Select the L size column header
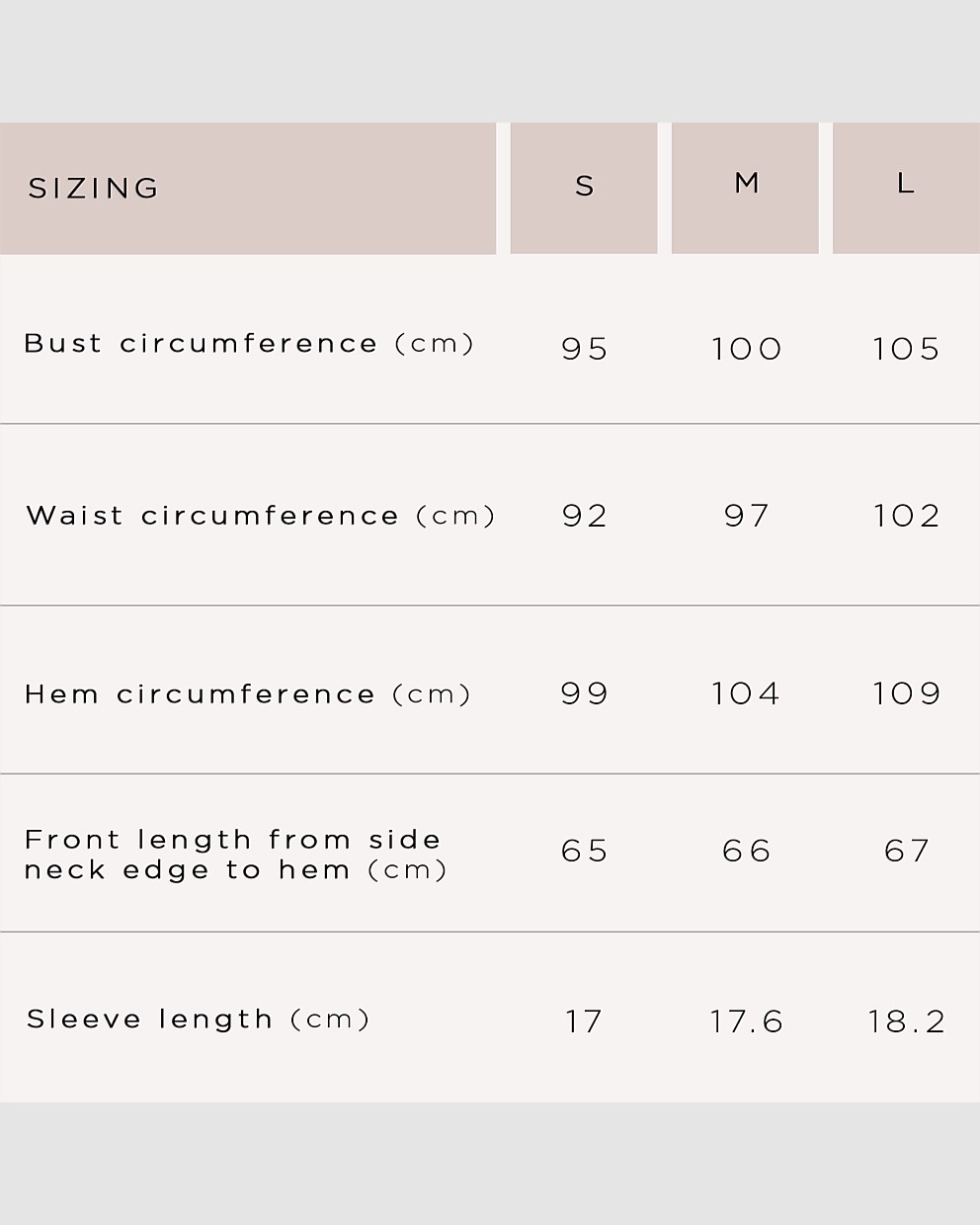Screen dimensions: 980x1225 pos(906,188)
